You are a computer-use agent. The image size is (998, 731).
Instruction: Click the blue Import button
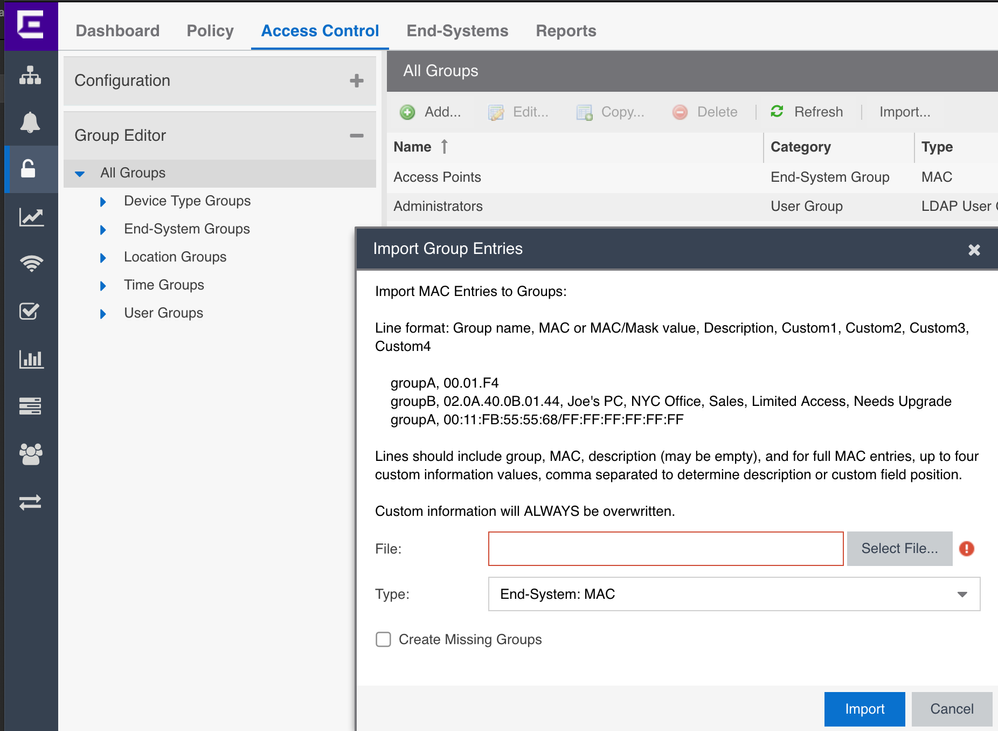864,709
